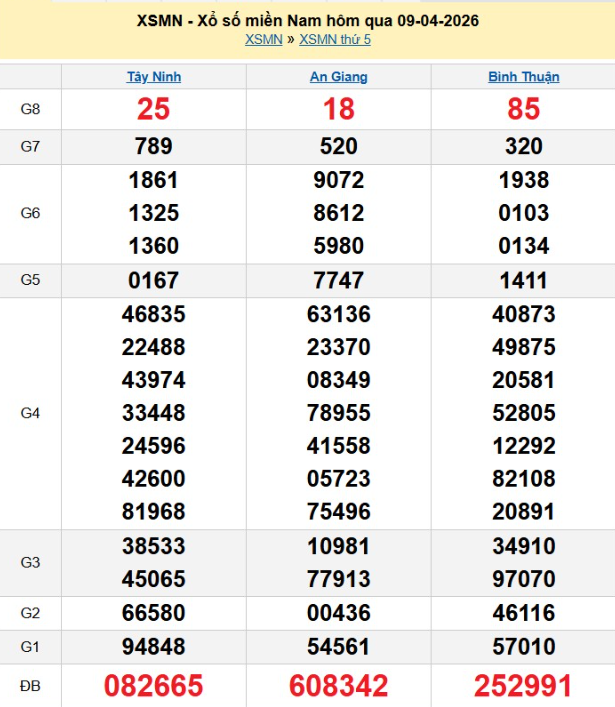Click An Giang special prize number 608342
Viewport: 615px width, 707px height.
point(339,686)
